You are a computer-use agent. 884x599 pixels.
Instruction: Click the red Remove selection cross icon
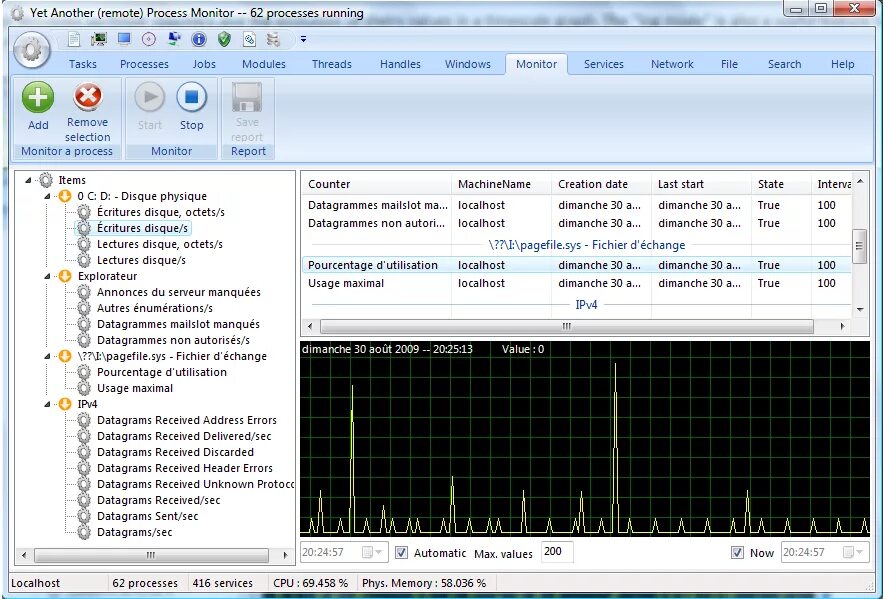87,97
